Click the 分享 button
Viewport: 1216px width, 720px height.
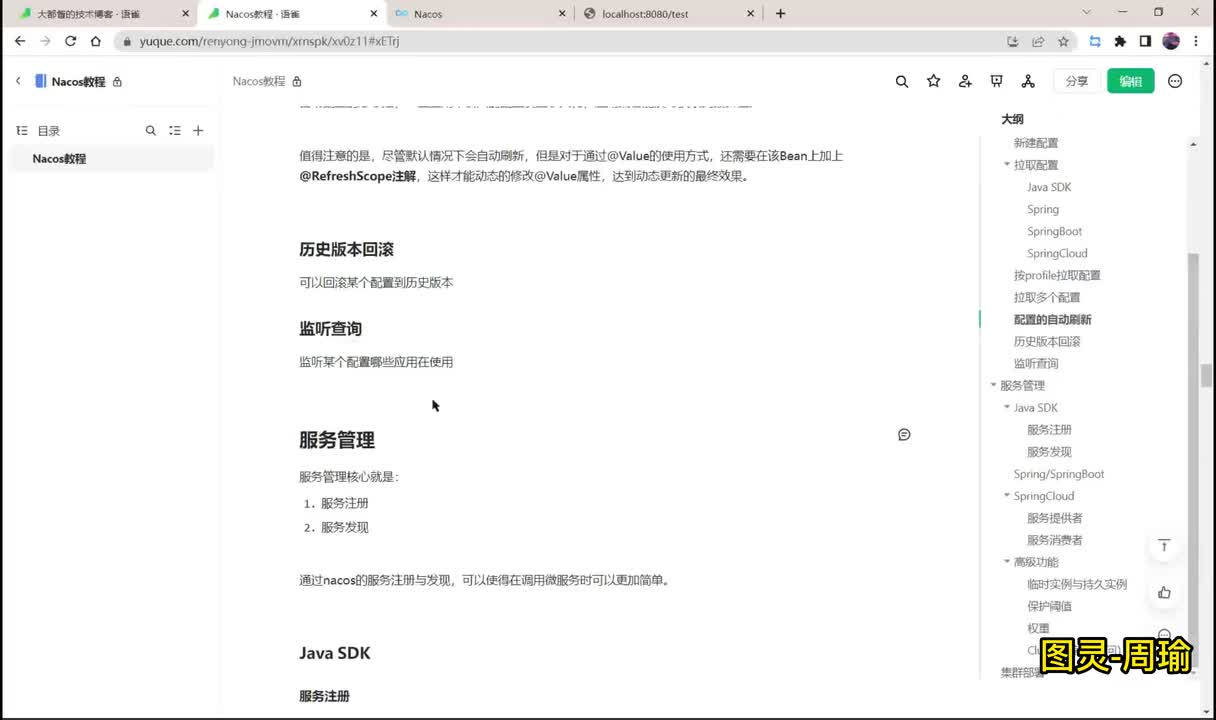click(1077, 81)
